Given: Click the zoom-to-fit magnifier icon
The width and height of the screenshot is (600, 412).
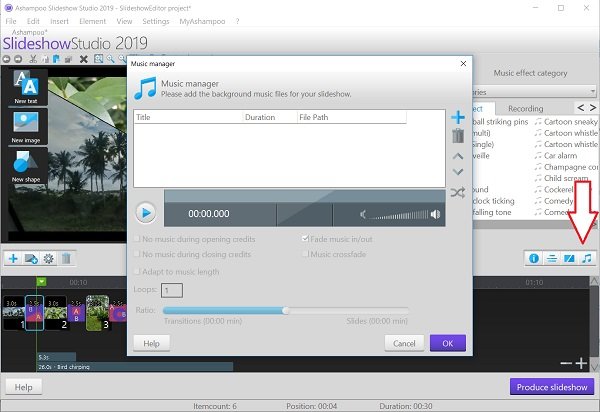Looking at the screenshot, I should [x=98, y=59].
